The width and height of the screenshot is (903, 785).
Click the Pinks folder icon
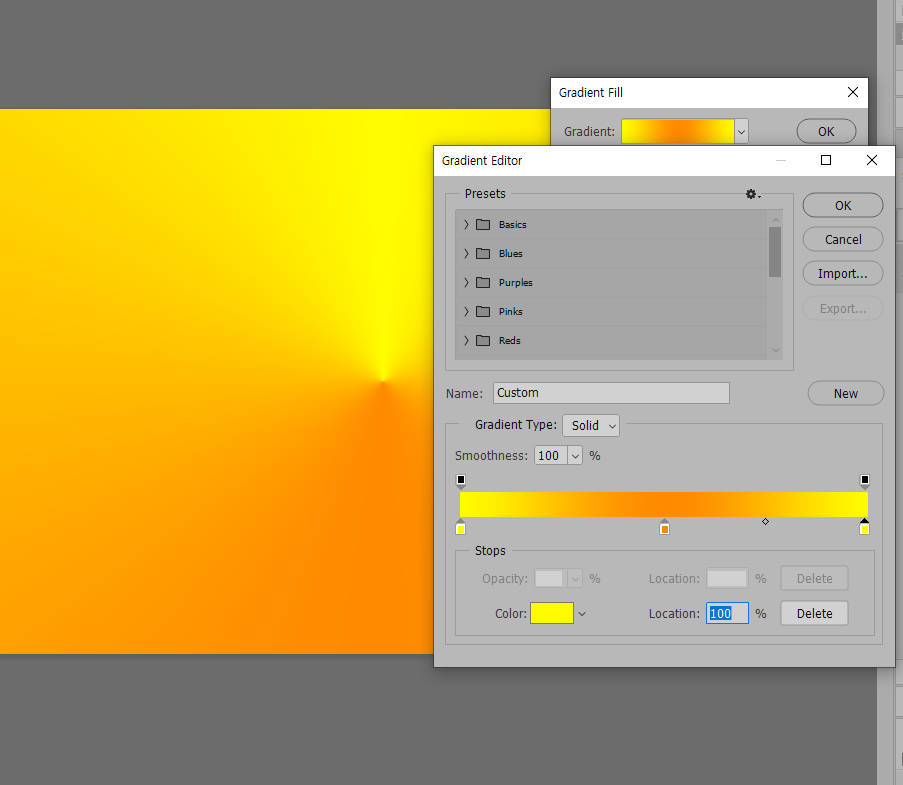point(483,312)
